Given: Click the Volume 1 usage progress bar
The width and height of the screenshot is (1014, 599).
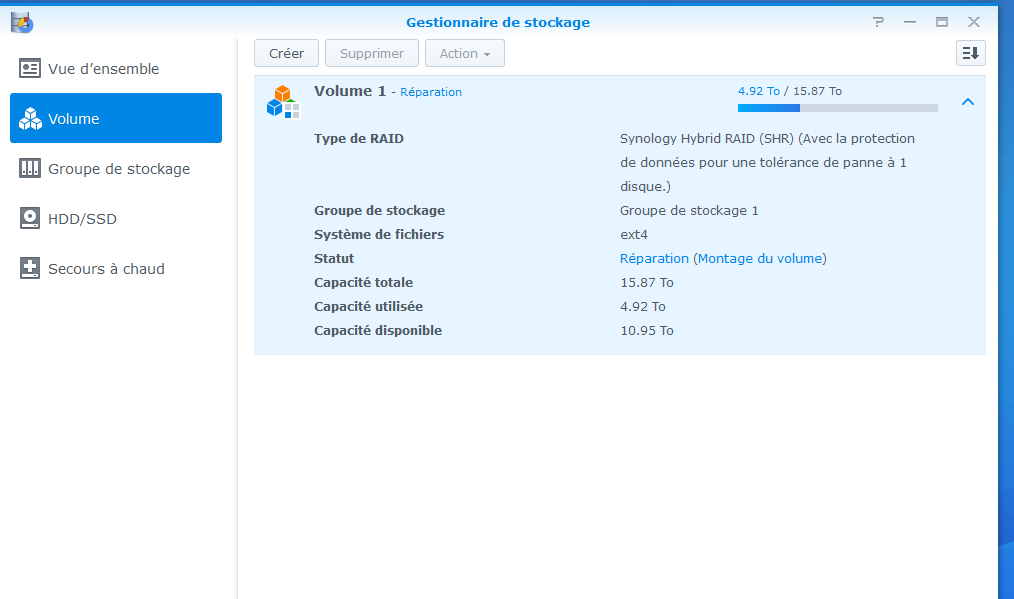Looking at the screenshot, I should [x=837, y=108].
